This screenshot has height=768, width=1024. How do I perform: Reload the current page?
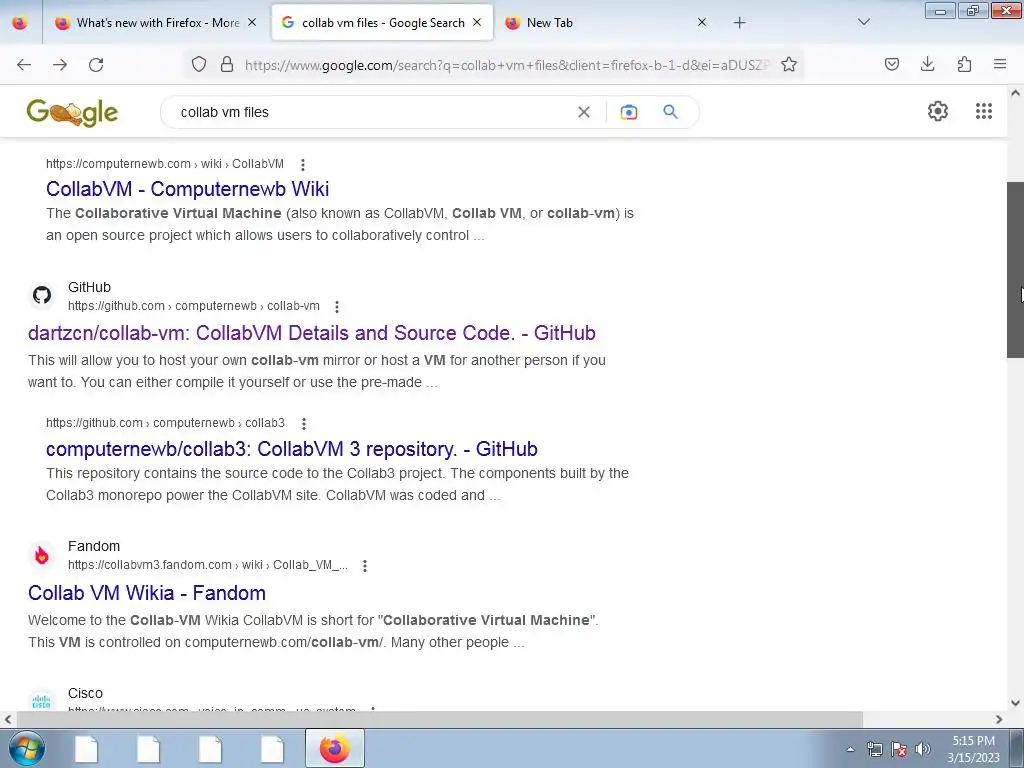coord(96,65)
